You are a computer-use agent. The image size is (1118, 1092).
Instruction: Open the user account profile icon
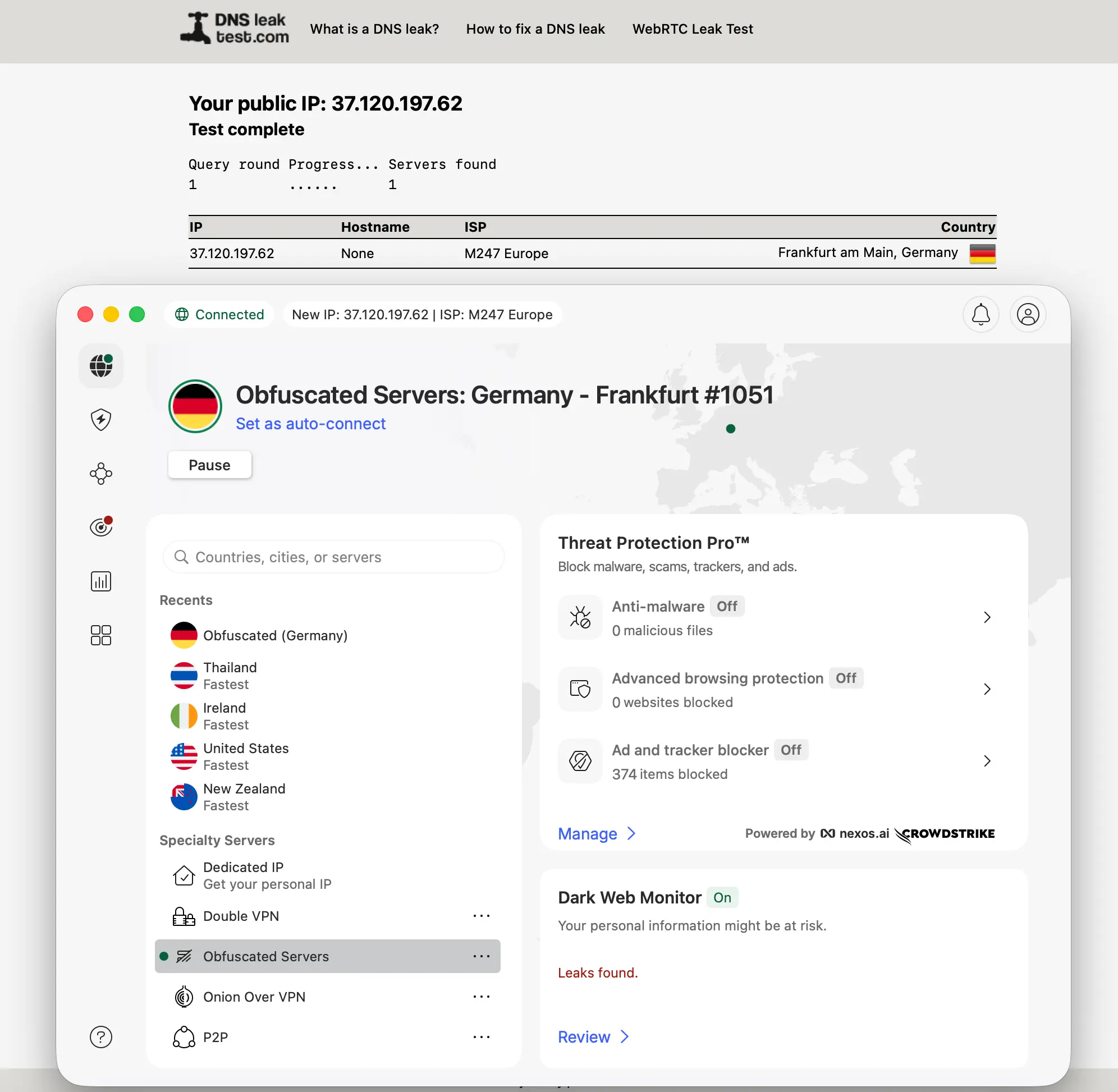tap(1028, 314)
